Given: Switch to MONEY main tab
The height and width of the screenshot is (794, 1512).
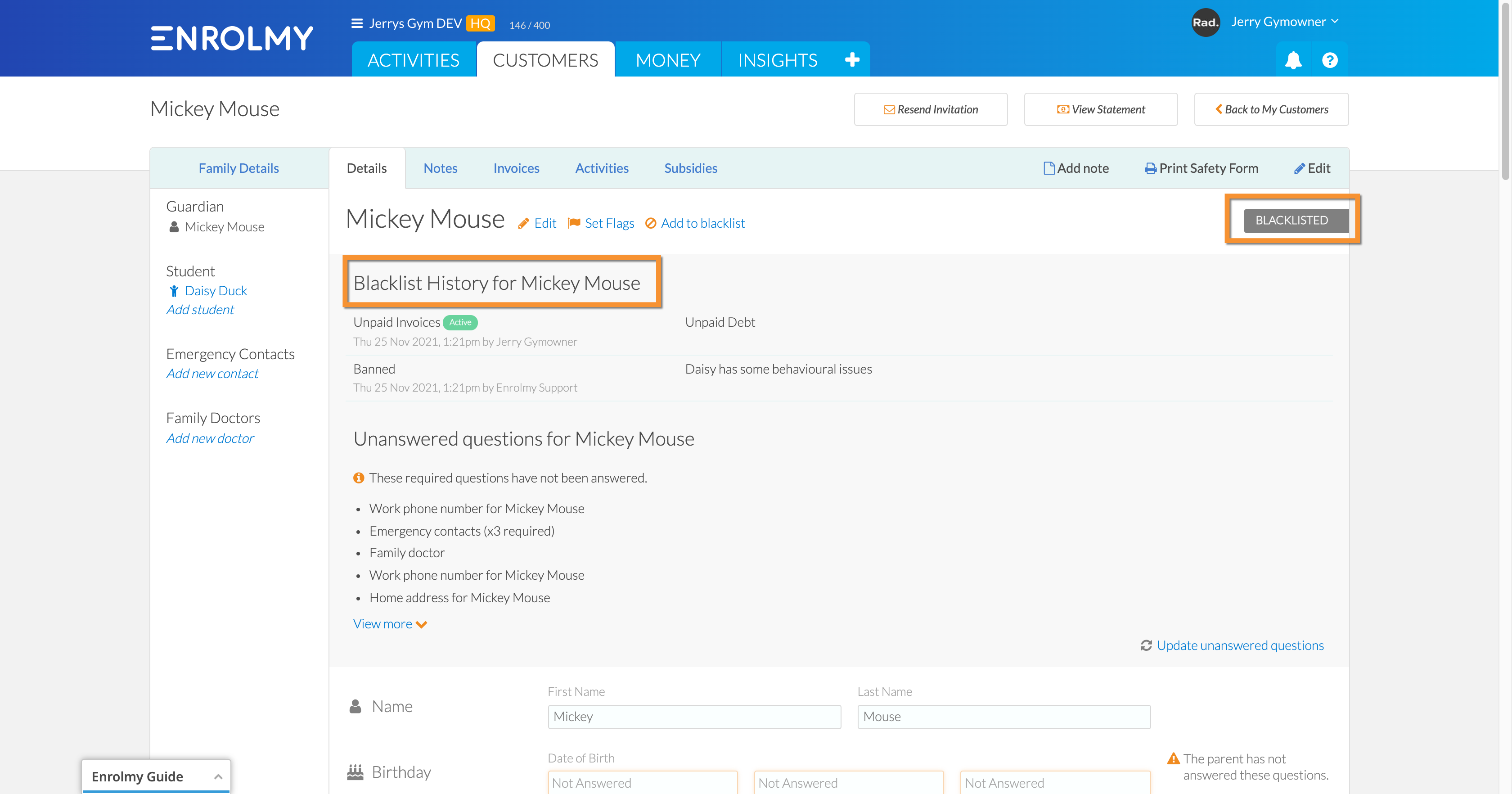Looking at the screenshot, I should (668, 60).
